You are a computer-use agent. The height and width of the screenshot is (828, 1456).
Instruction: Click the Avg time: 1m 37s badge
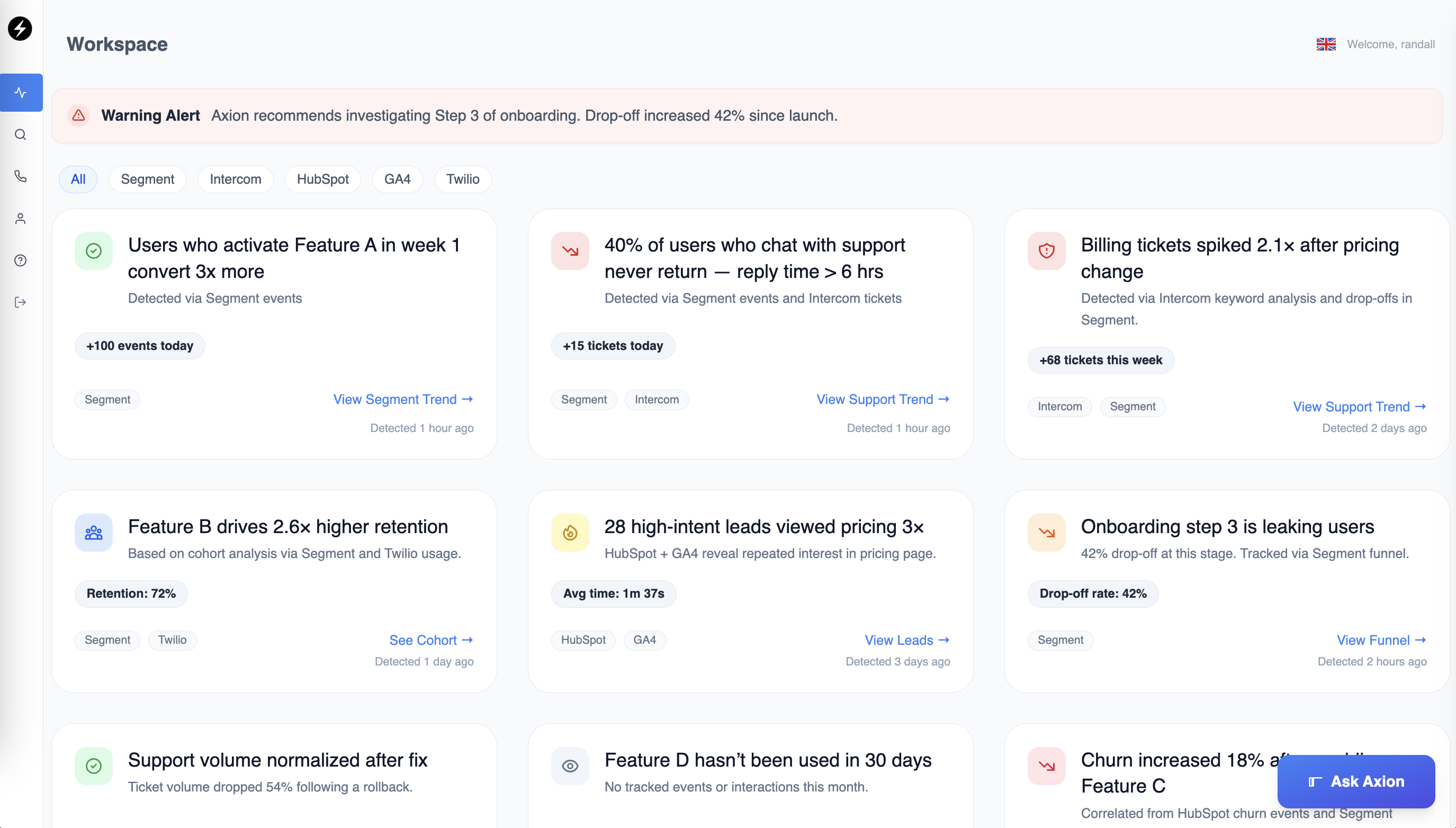click(x=614, y=593)
